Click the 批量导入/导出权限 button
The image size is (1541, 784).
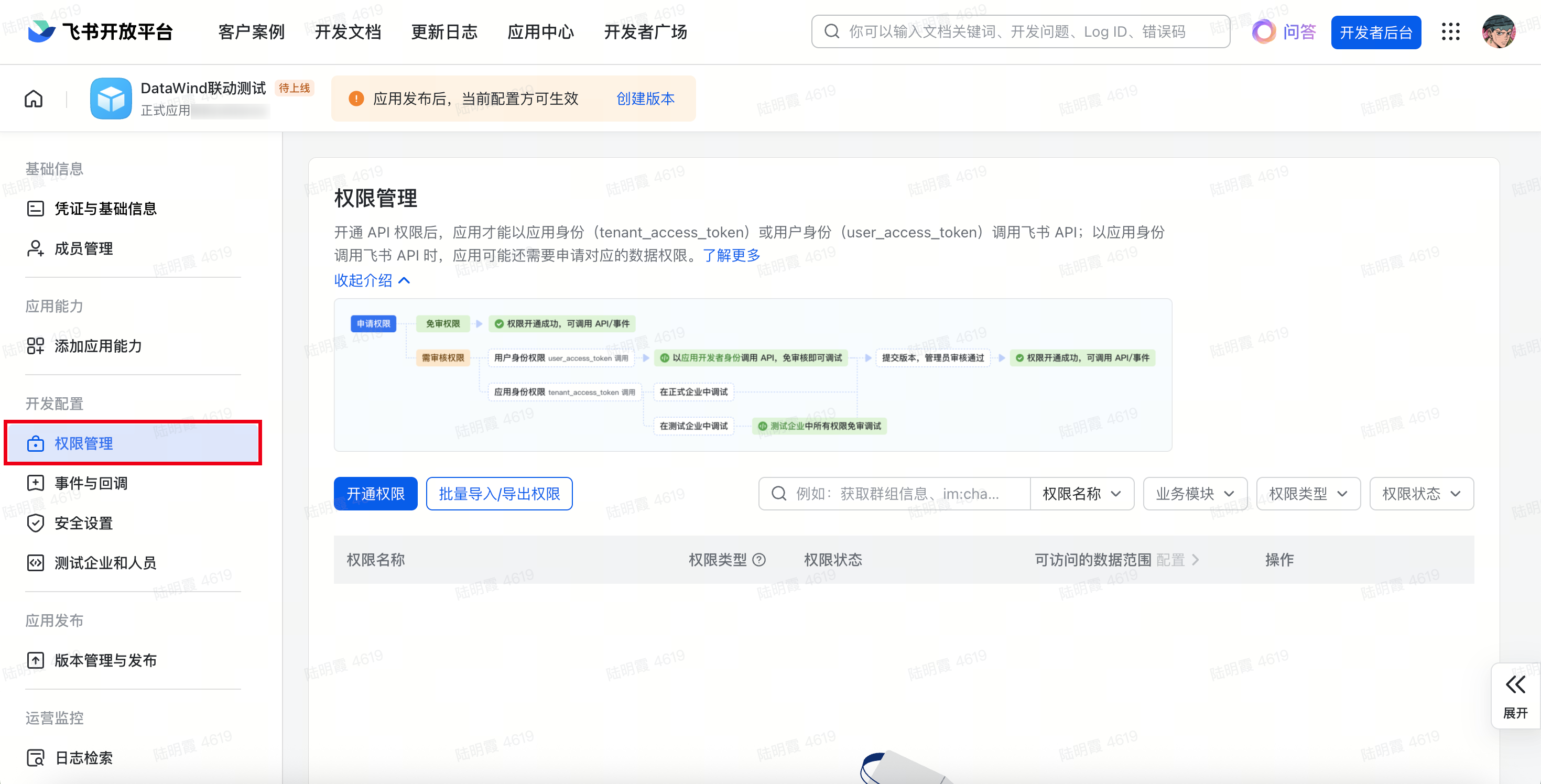(x=499, y=493)
